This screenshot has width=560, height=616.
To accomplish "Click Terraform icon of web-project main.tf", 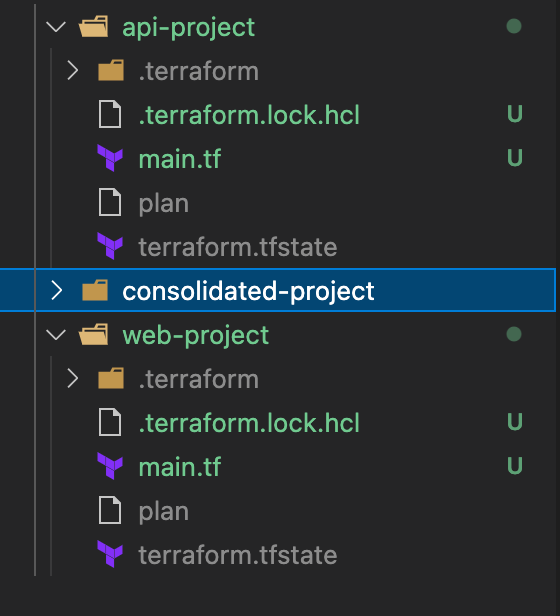I will tap(110, 466).
